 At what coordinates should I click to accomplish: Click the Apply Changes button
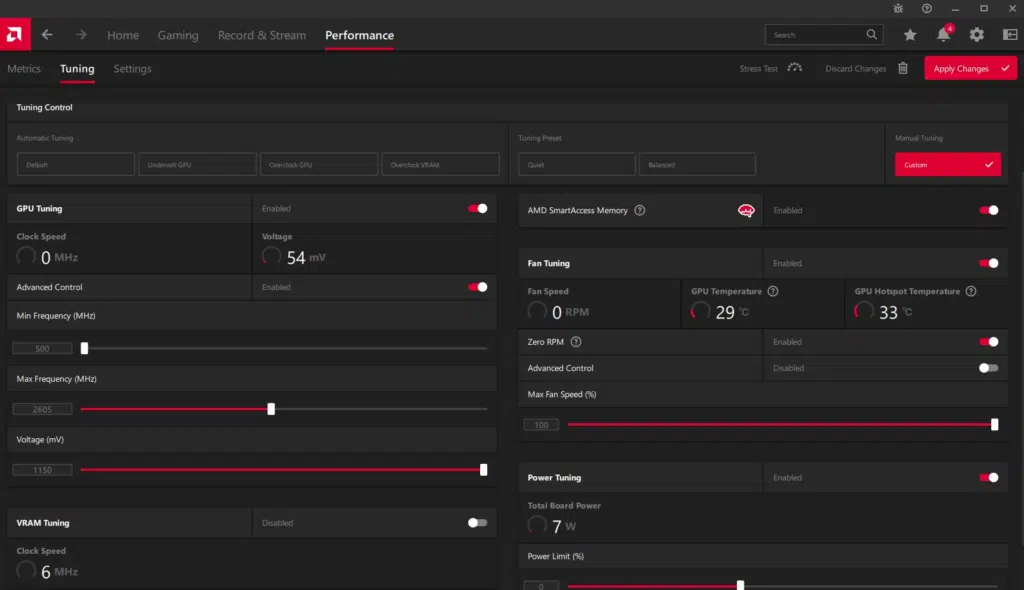pos(970,69)
